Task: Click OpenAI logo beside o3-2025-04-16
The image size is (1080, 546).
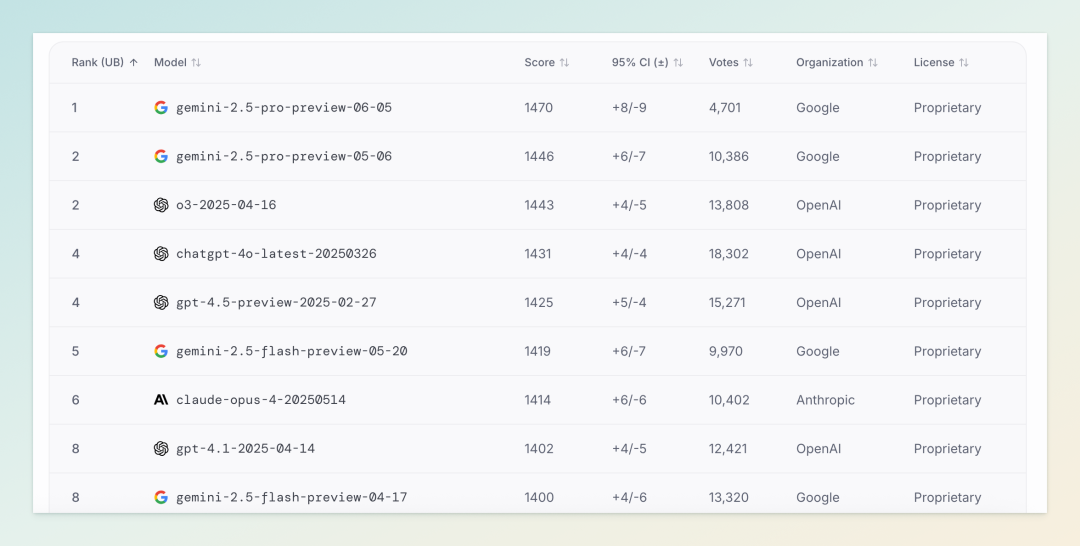Action: pos(161,205)
